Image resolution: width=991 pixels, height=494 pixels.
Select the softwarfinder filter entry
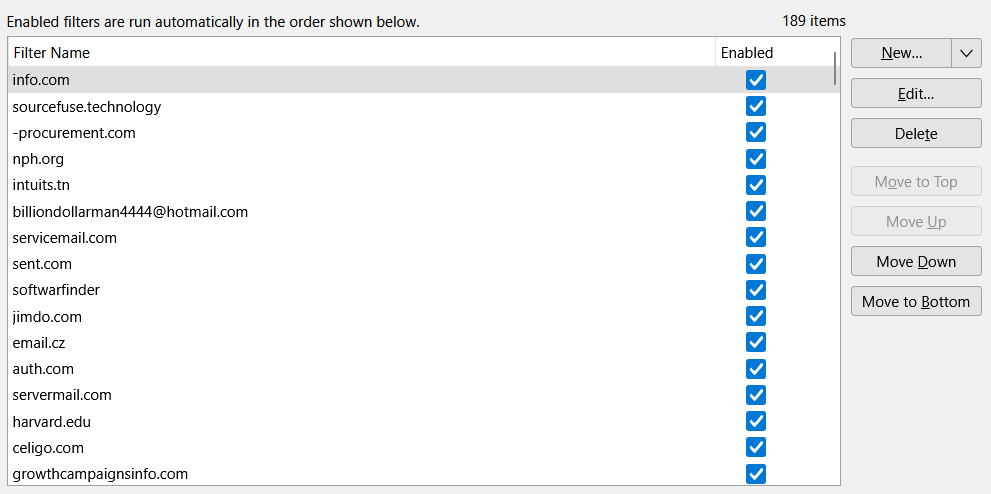coord(56,290)
